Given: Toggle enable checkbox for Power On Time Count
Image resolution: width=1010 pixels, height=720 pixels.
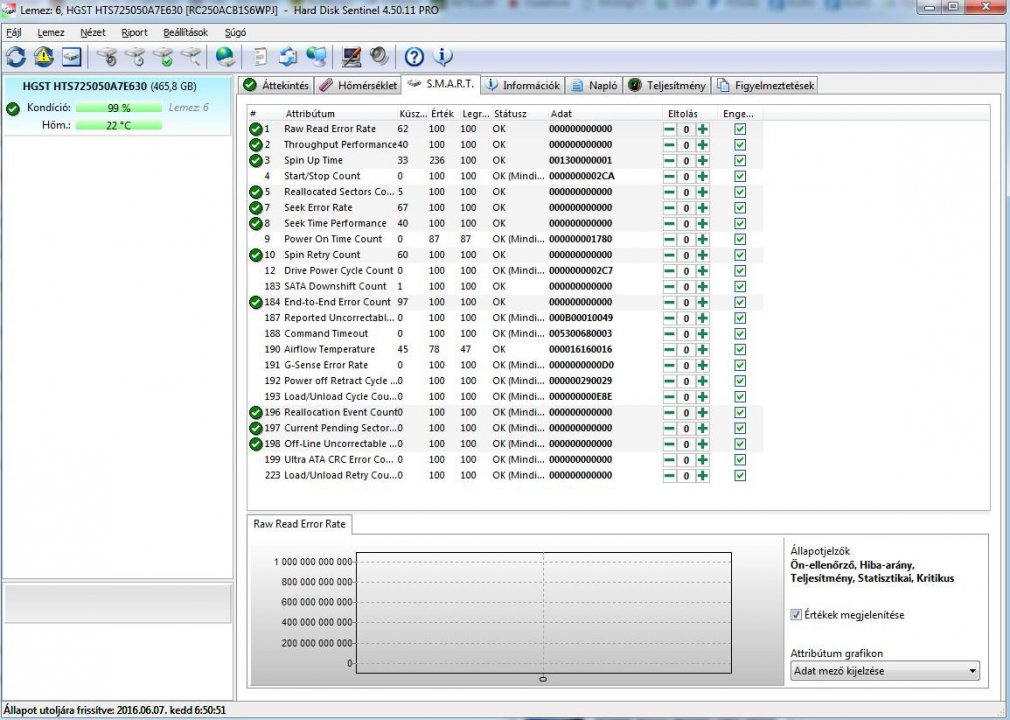Looking at the screenshot, I should tap(740, 240).
